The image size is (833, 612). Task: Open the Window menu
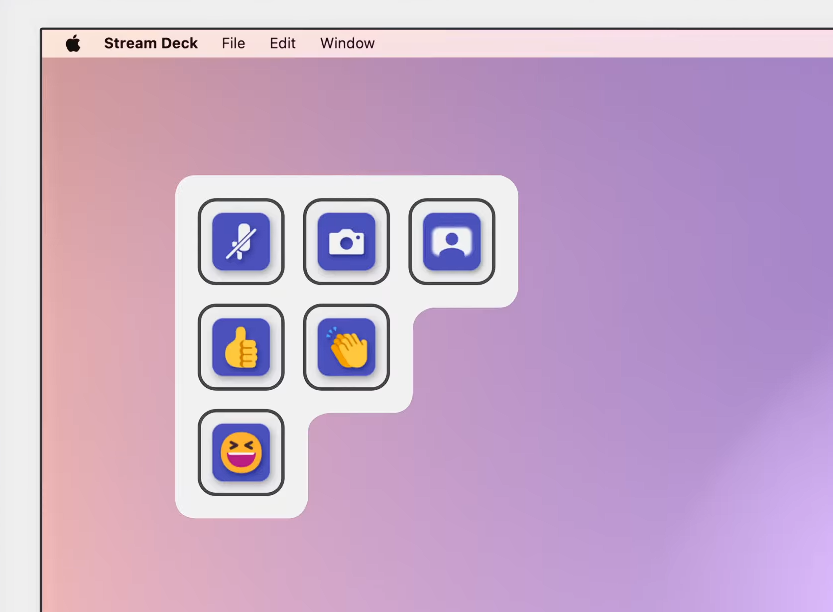click(347, 43)
